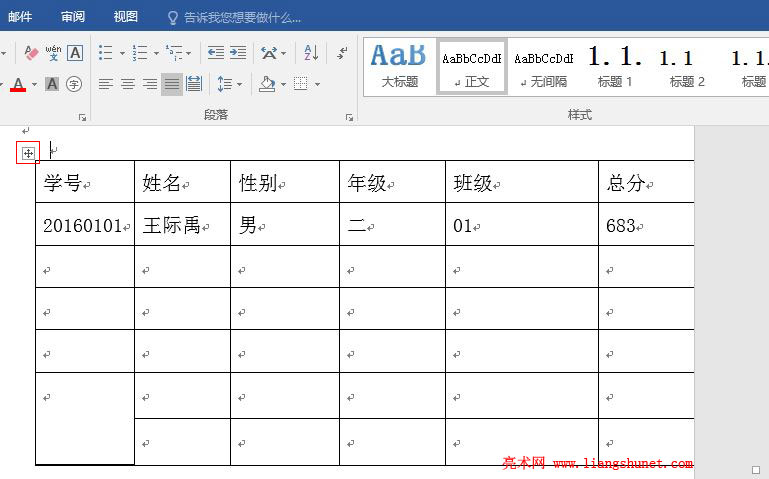Sort the selection with the A-Z button
Screen dimensions: 769x479
click(311, 52)
